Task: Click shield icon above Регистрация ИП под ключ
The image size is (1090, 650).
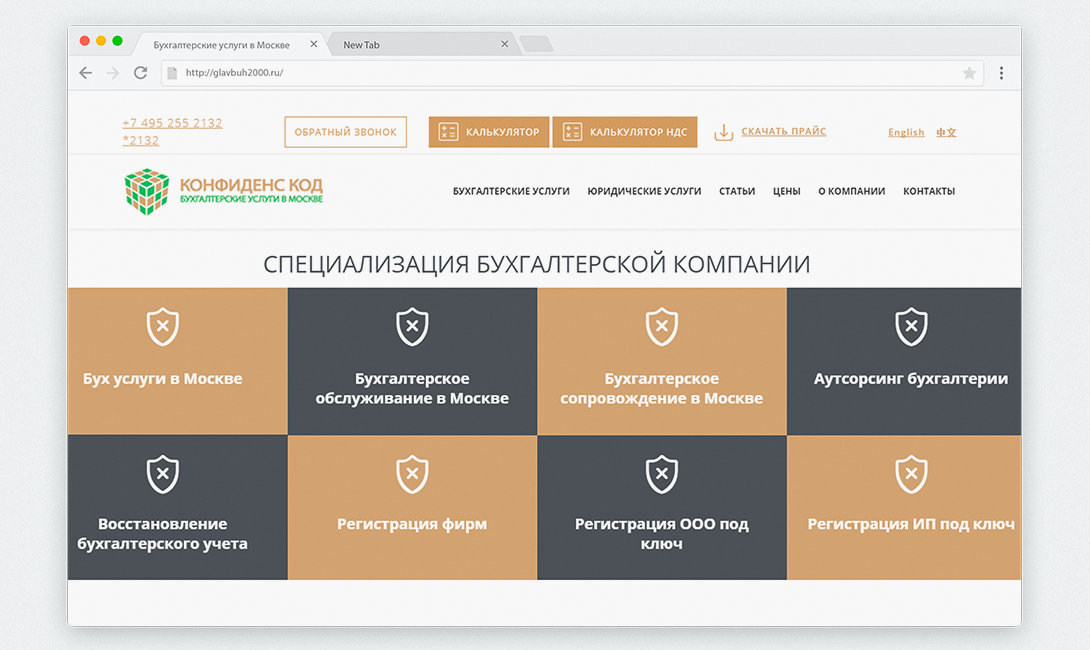Action: (911, 474)
